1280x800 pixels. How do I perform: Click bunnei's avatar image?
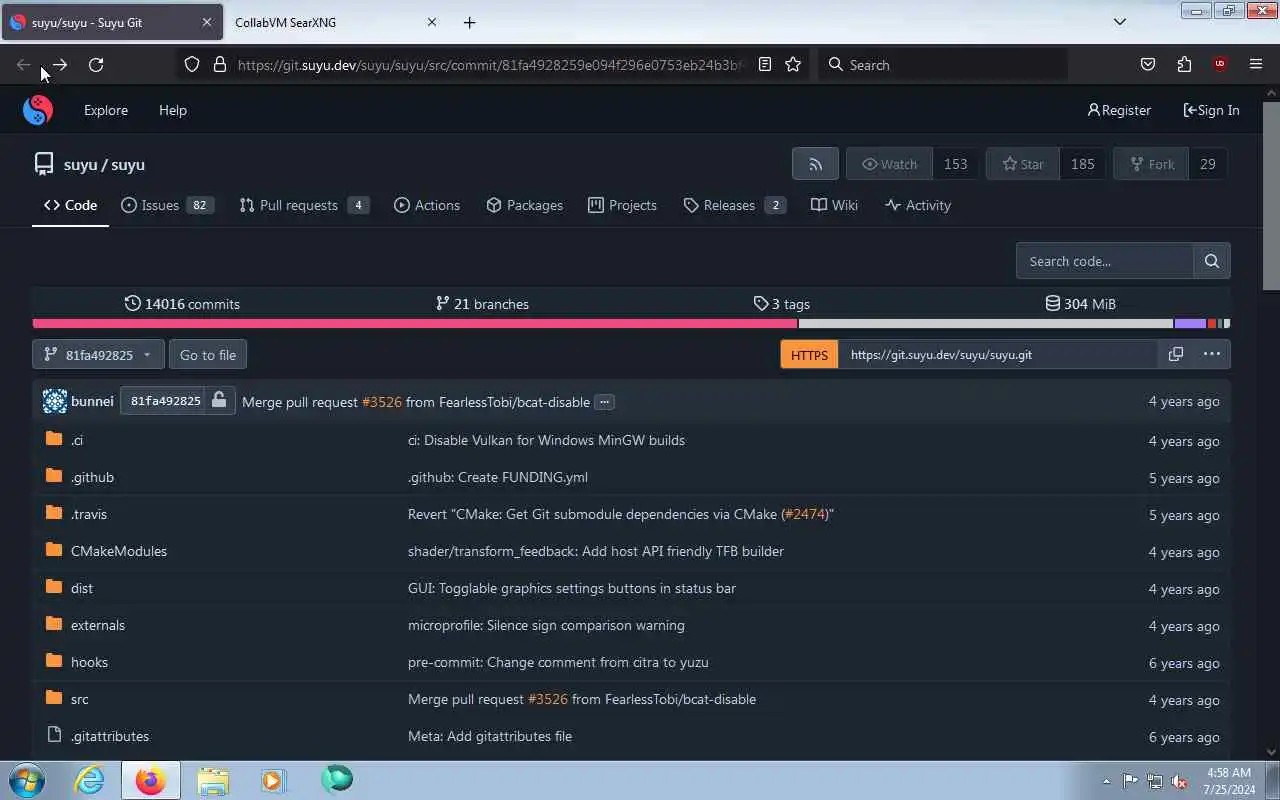tap(54, 401)
